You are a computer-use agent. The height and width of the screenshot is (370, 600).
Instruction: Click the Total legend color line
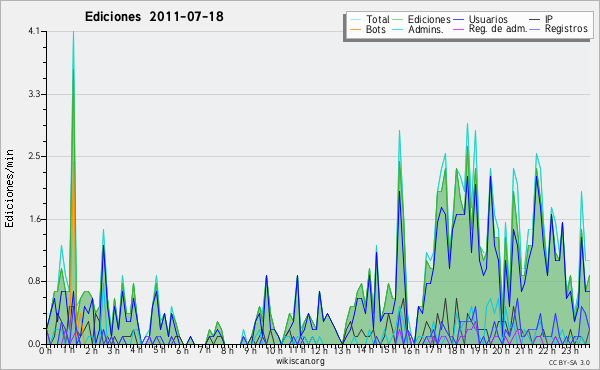click(x=355, y=20)
